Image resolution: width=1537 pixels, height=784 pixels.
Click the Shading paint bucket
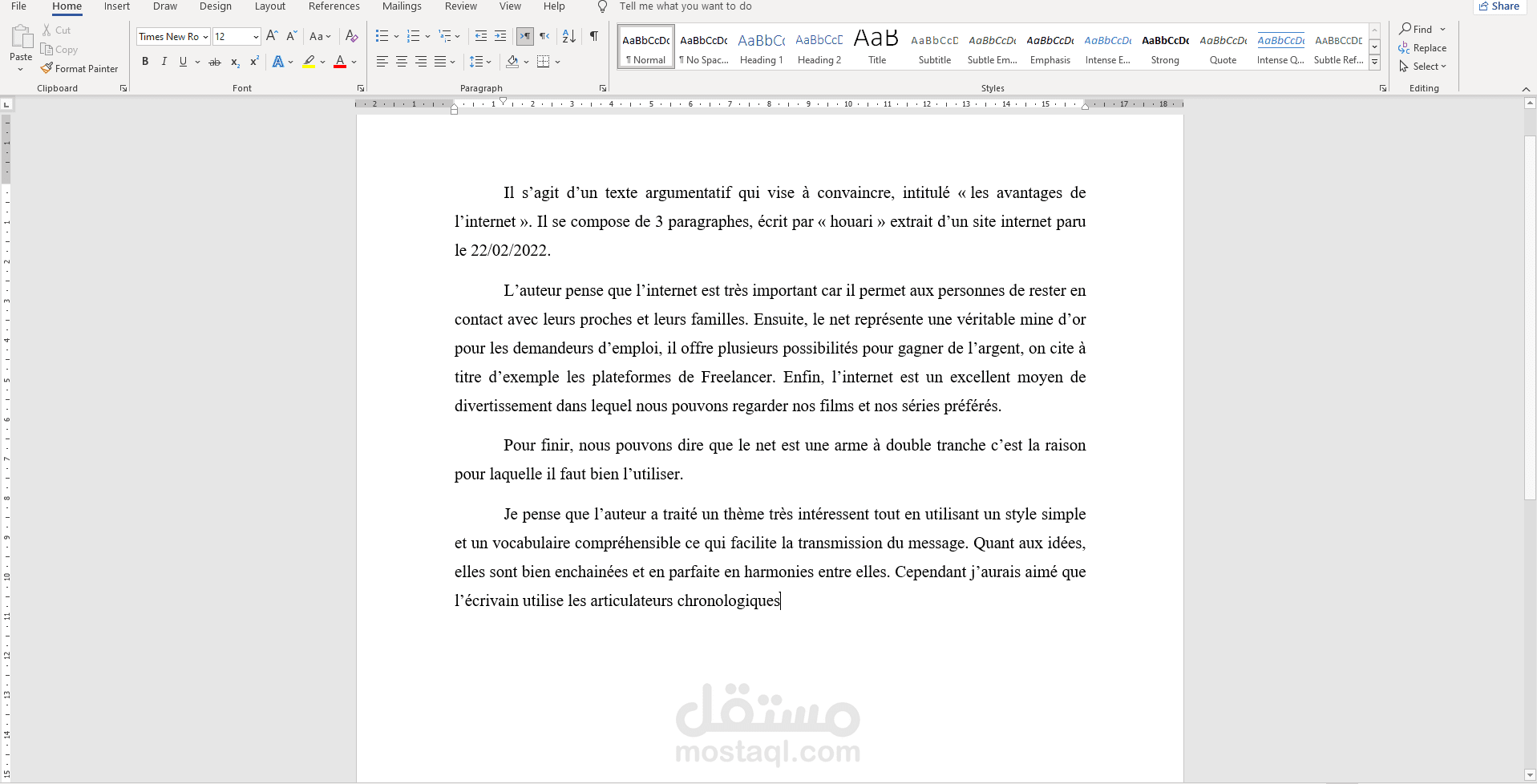point(512,62)
